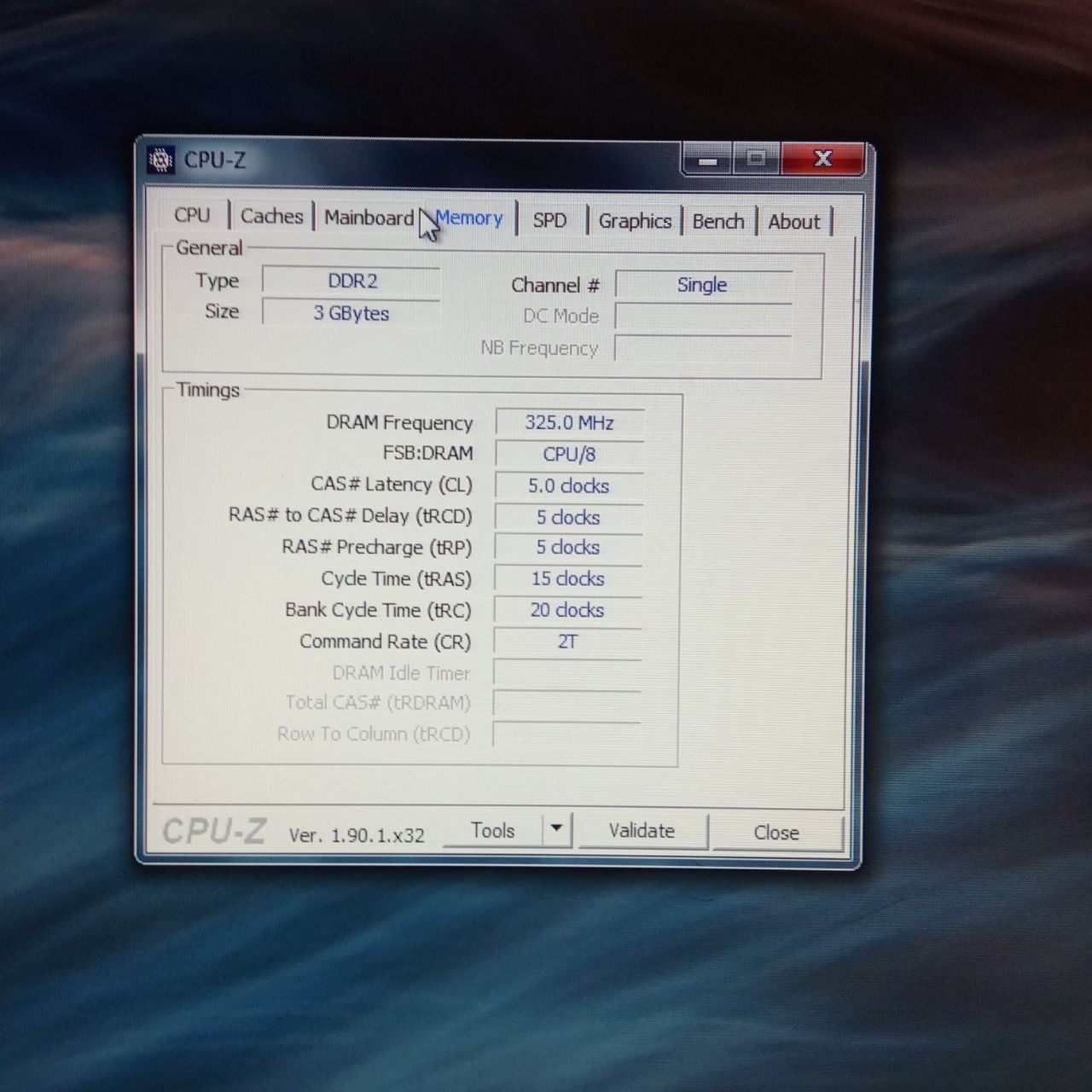
Task: Click the Command Rate (CR) label
Action: 385,642
